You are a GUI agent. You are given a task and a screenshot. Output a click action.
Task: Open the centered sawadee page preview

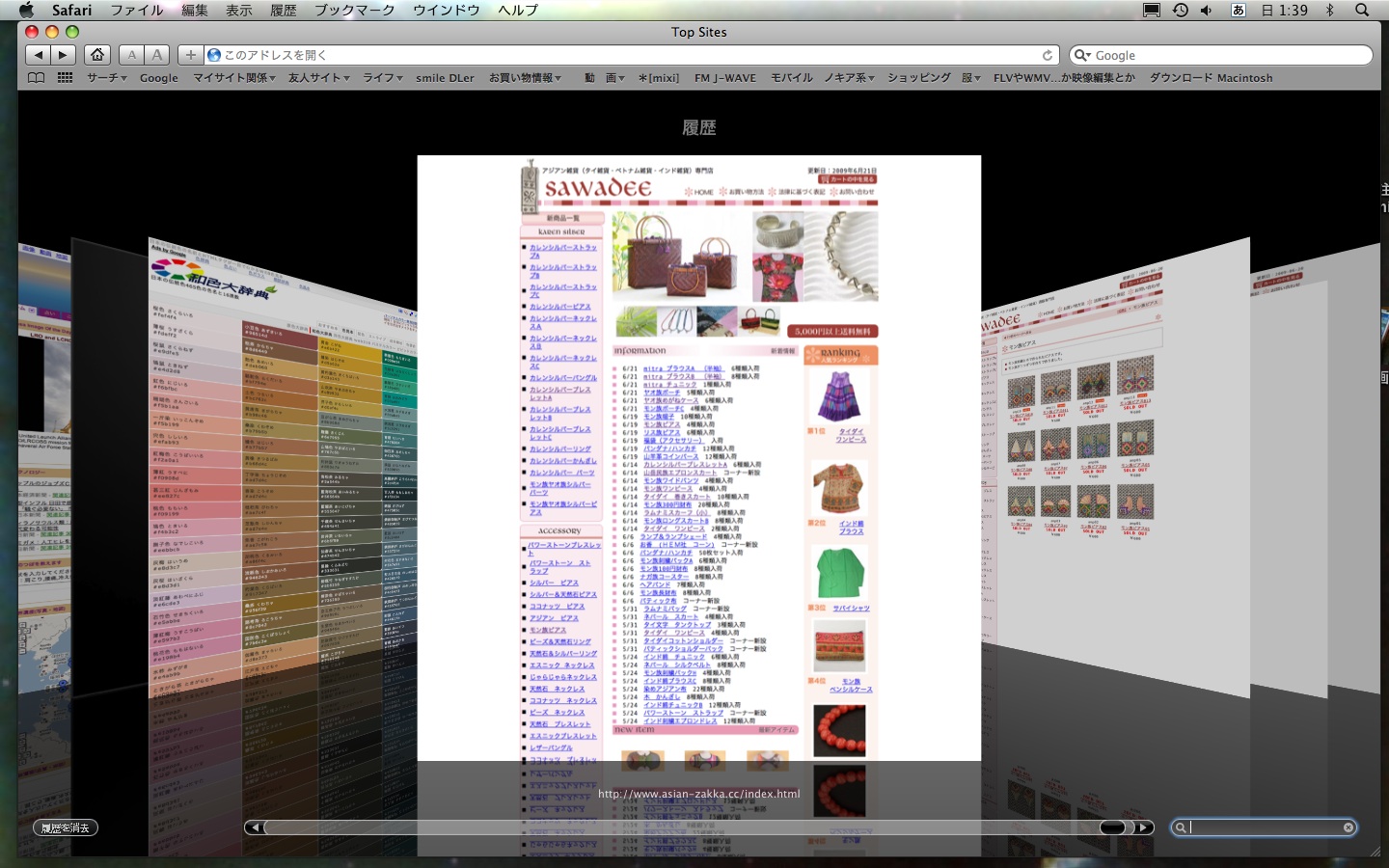(699, 458)
